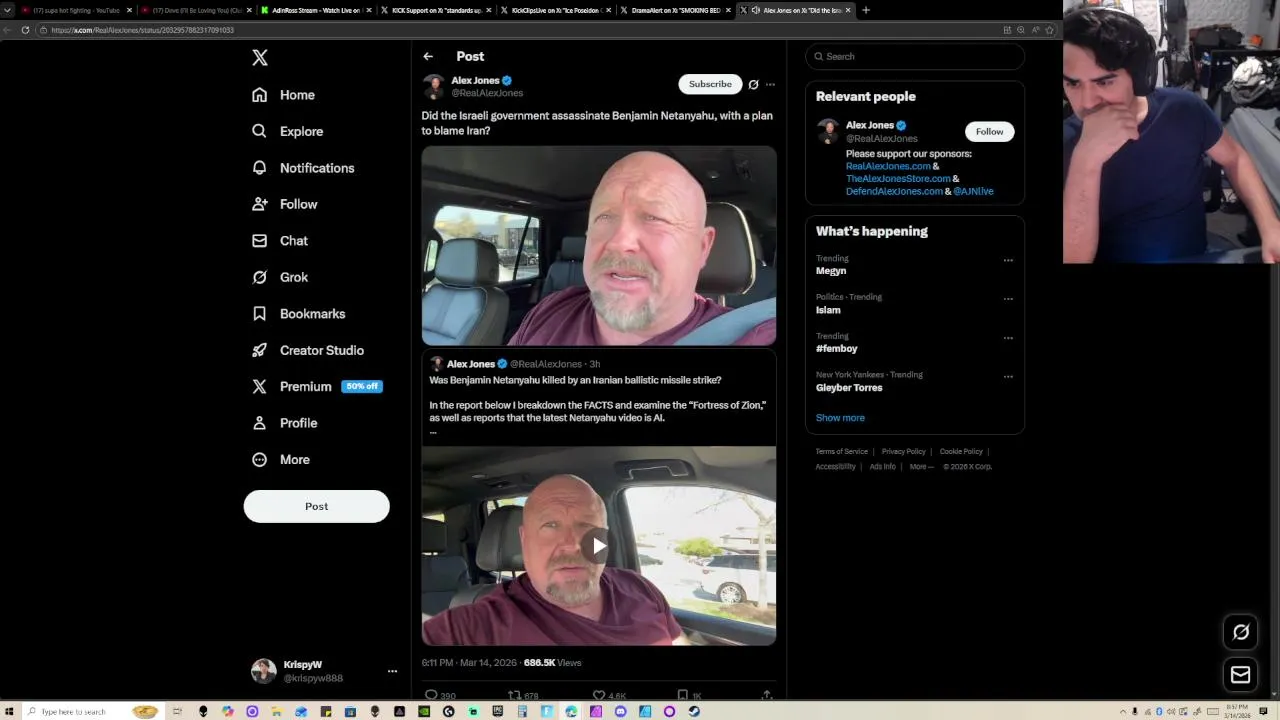The width and height of the screenshot is (1280, 720).
Task: Open the Follow sidebar item
Action: [x=285, y=204]
